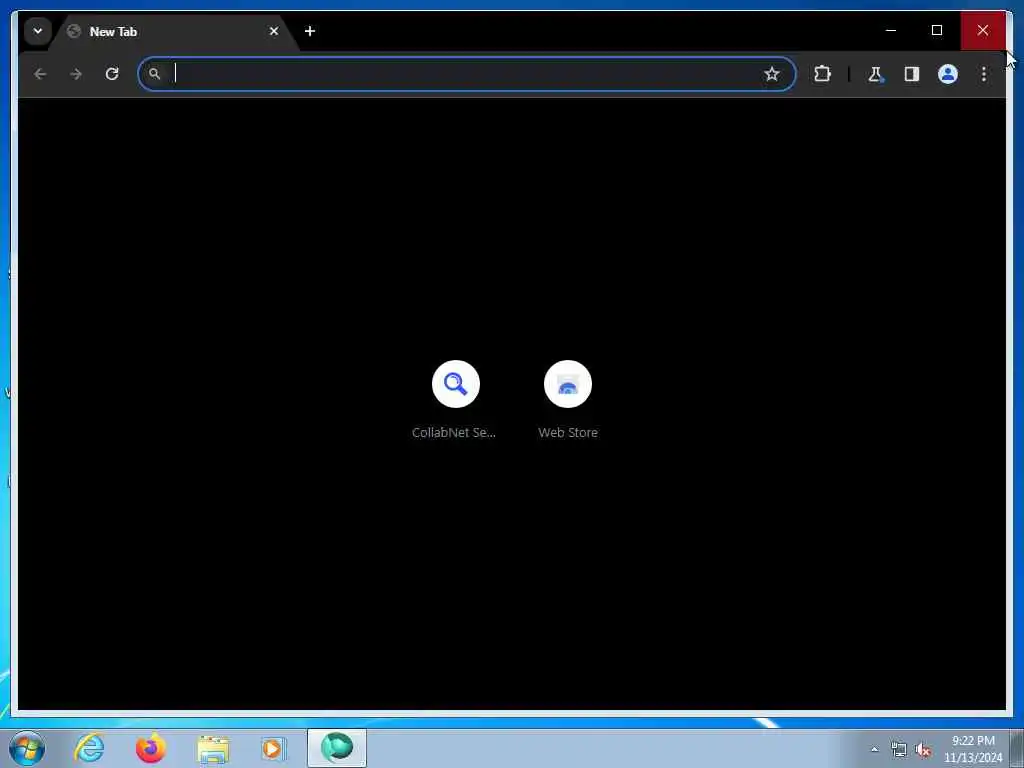Image resolution: width=1024 pixels, height=768 pixels.
Task: Open the three-dot browser menu
Action: click(x=984, y=74)
